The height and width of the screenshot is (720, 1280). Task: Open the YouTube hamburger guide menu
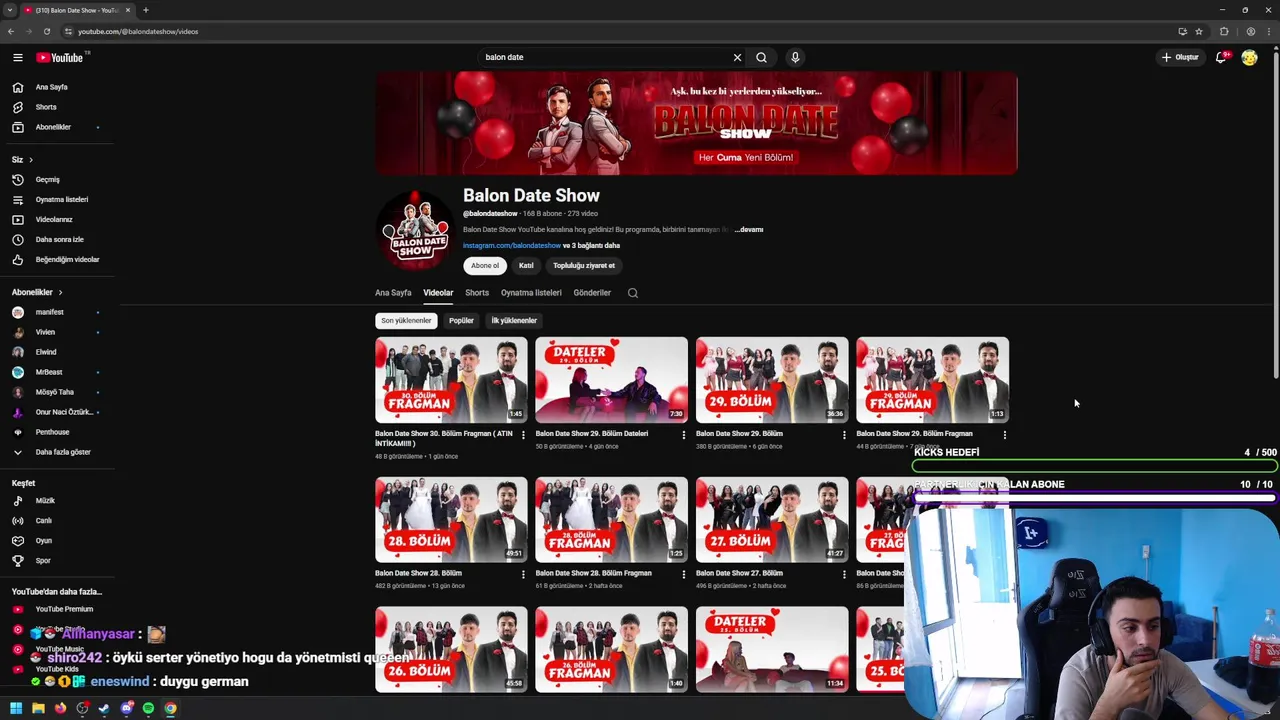pyautogui.click(x=17, y=58)
